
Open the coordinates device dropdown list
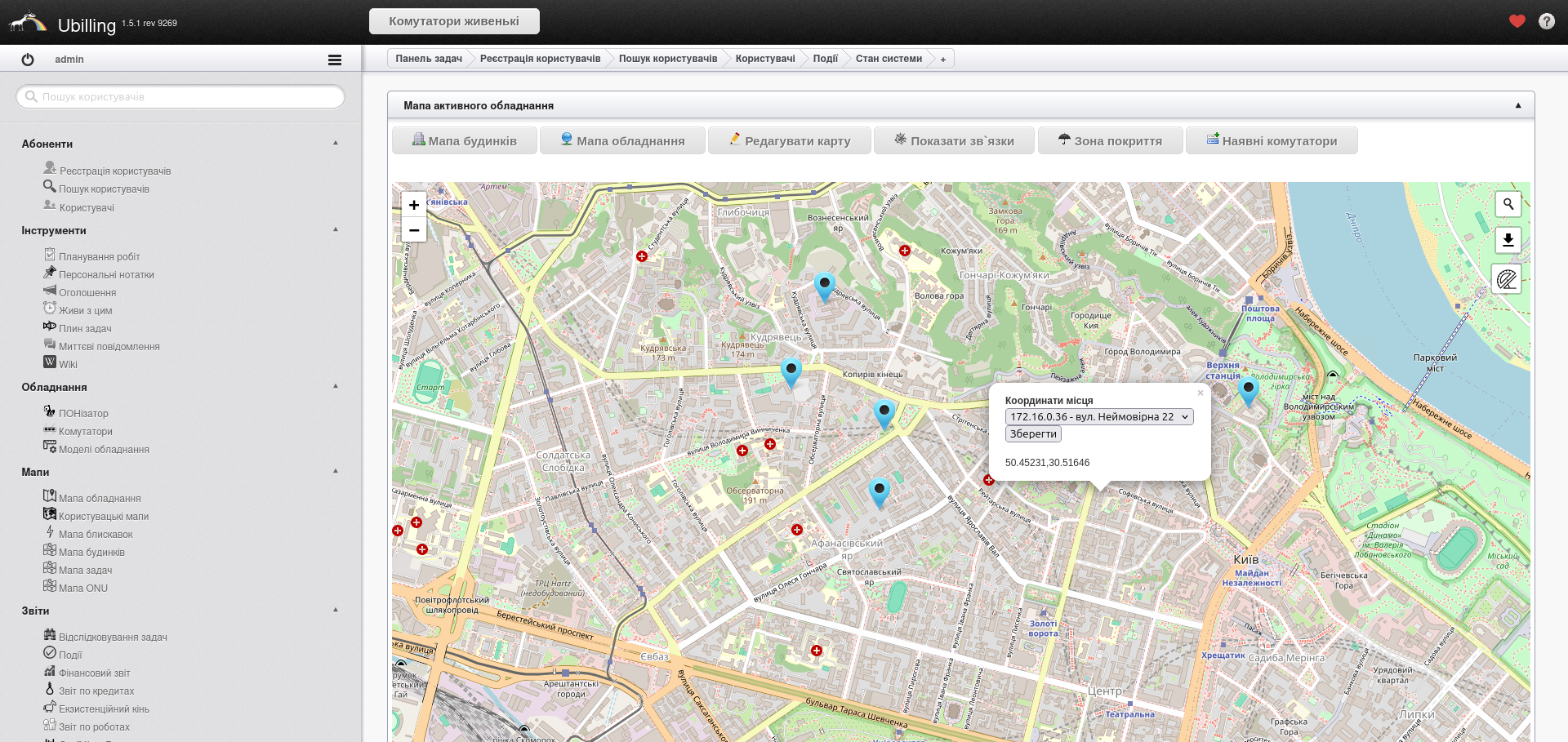pos(1098,417)
